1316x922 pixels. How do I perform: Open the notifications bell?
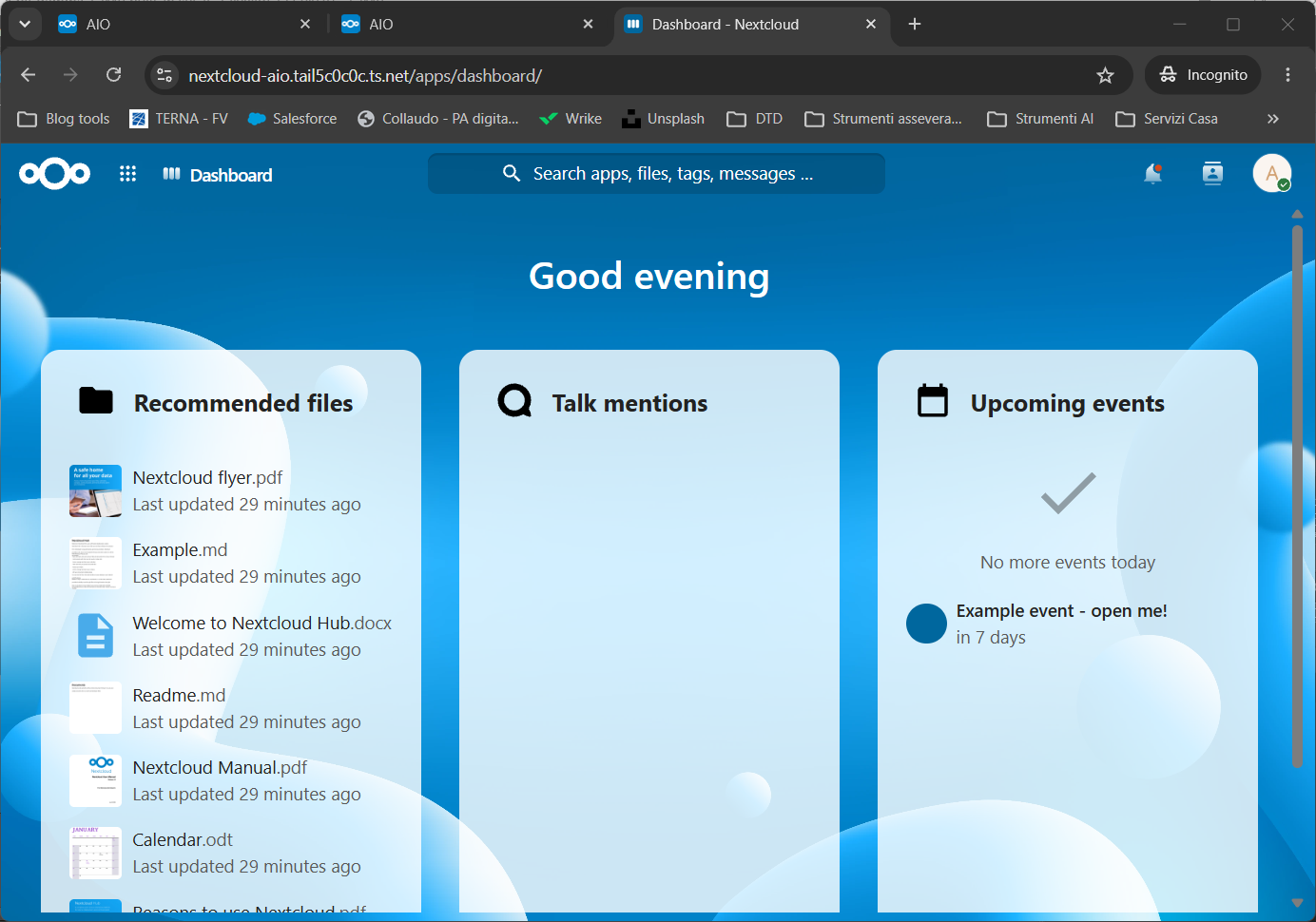[1152, 174]
